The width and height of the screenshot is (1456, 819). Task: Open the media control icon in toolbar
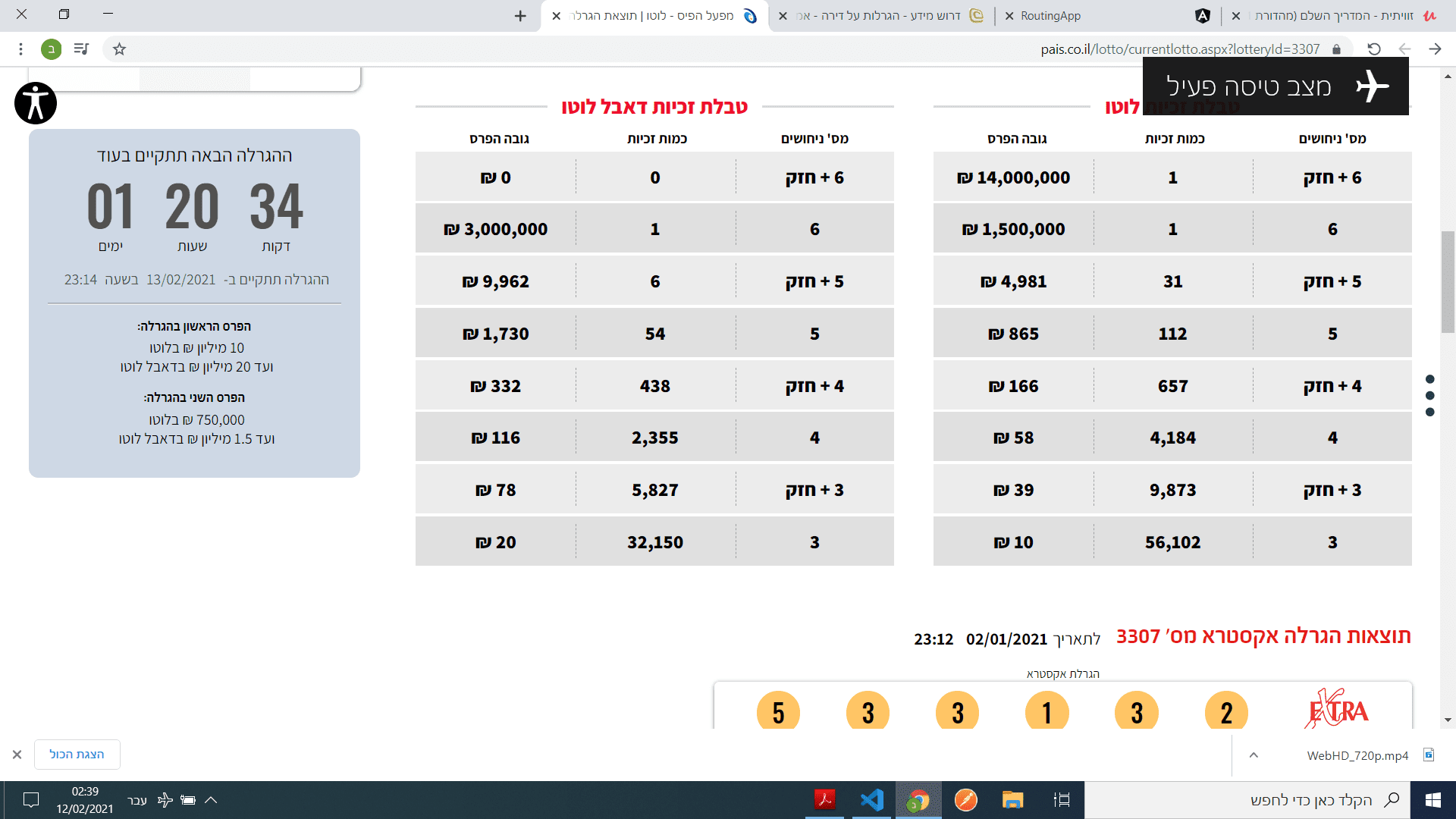(81, 49)
